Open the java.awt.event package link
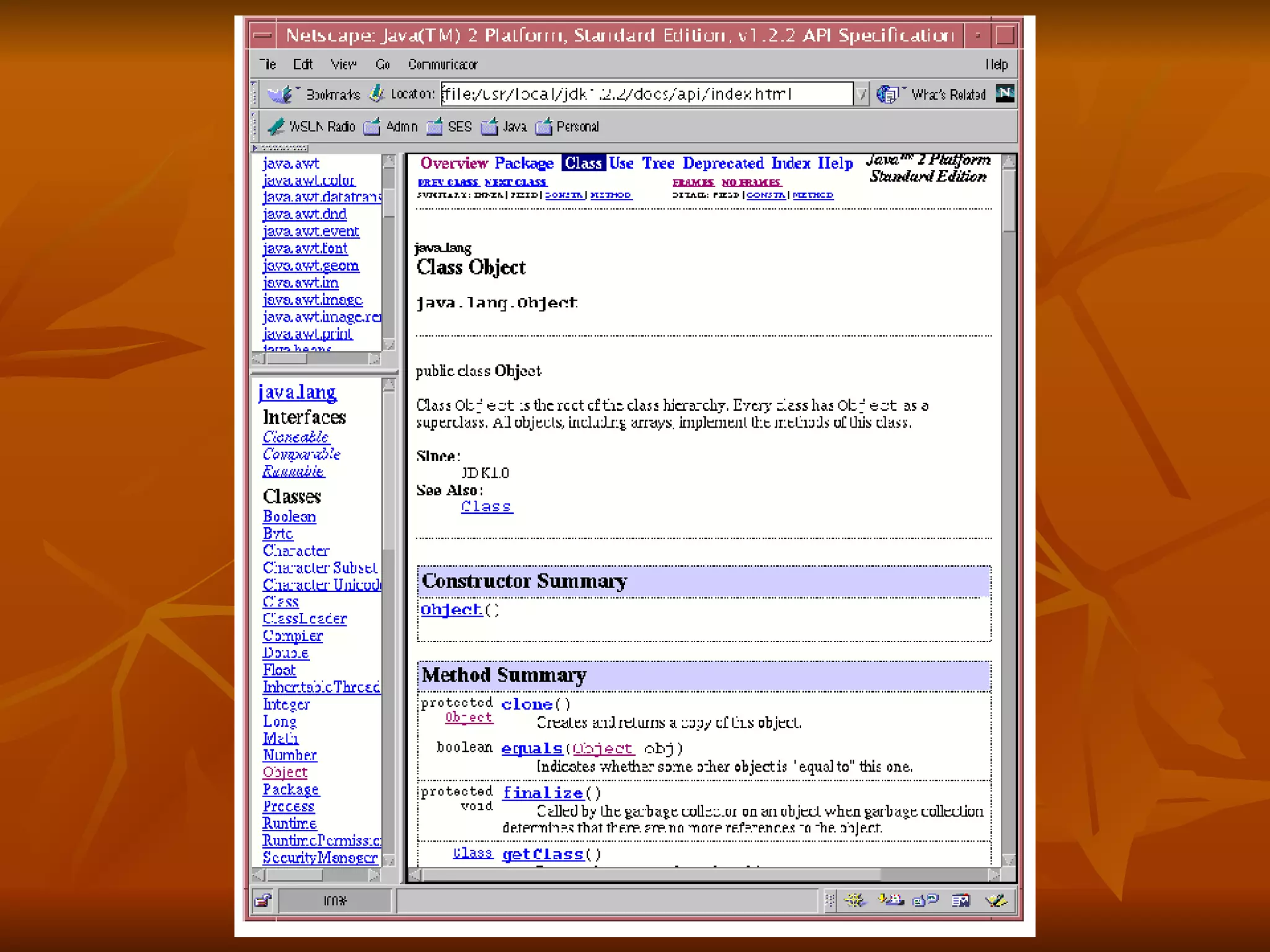This screenshot has height=952, width=1270. [311, 231]
